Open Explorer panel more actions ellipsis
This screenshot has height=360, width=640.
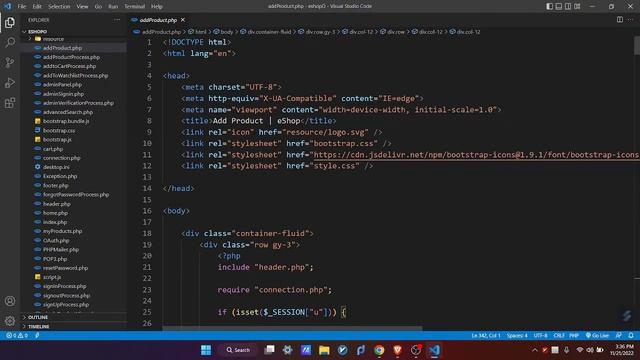117,20
